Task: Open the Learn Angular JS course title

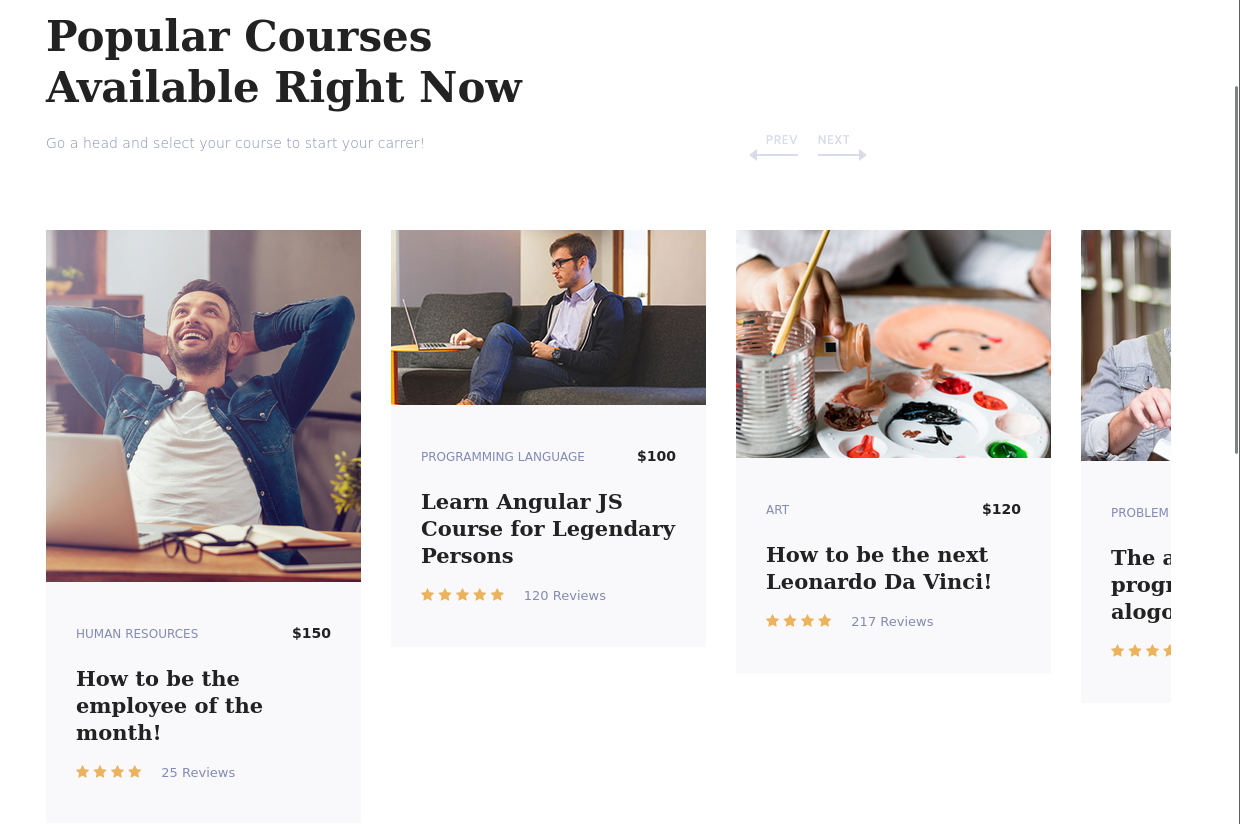Action: point(548,529)
